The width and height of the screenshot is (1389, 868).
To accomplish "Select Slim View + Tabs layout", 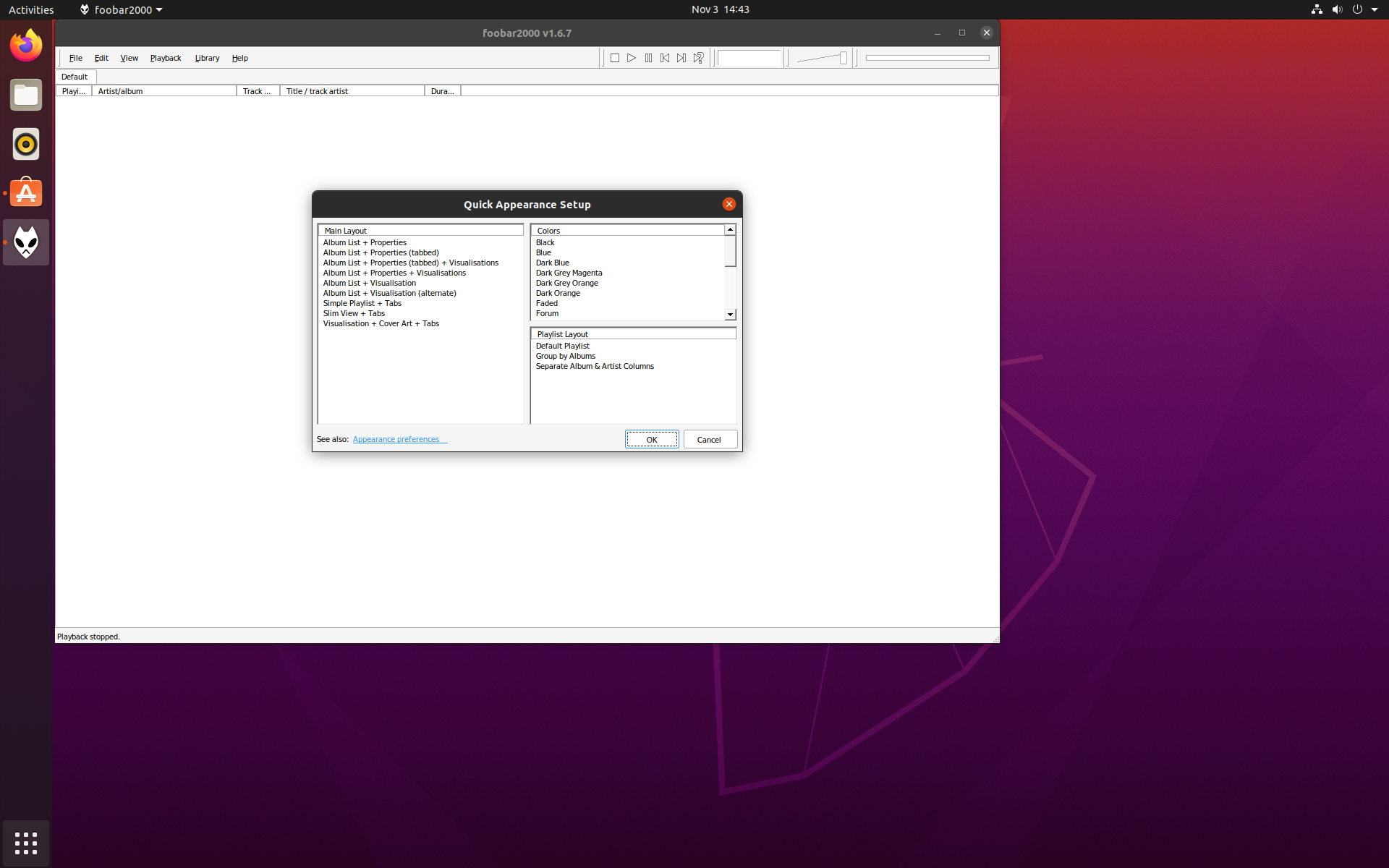I will coord(354,313).
